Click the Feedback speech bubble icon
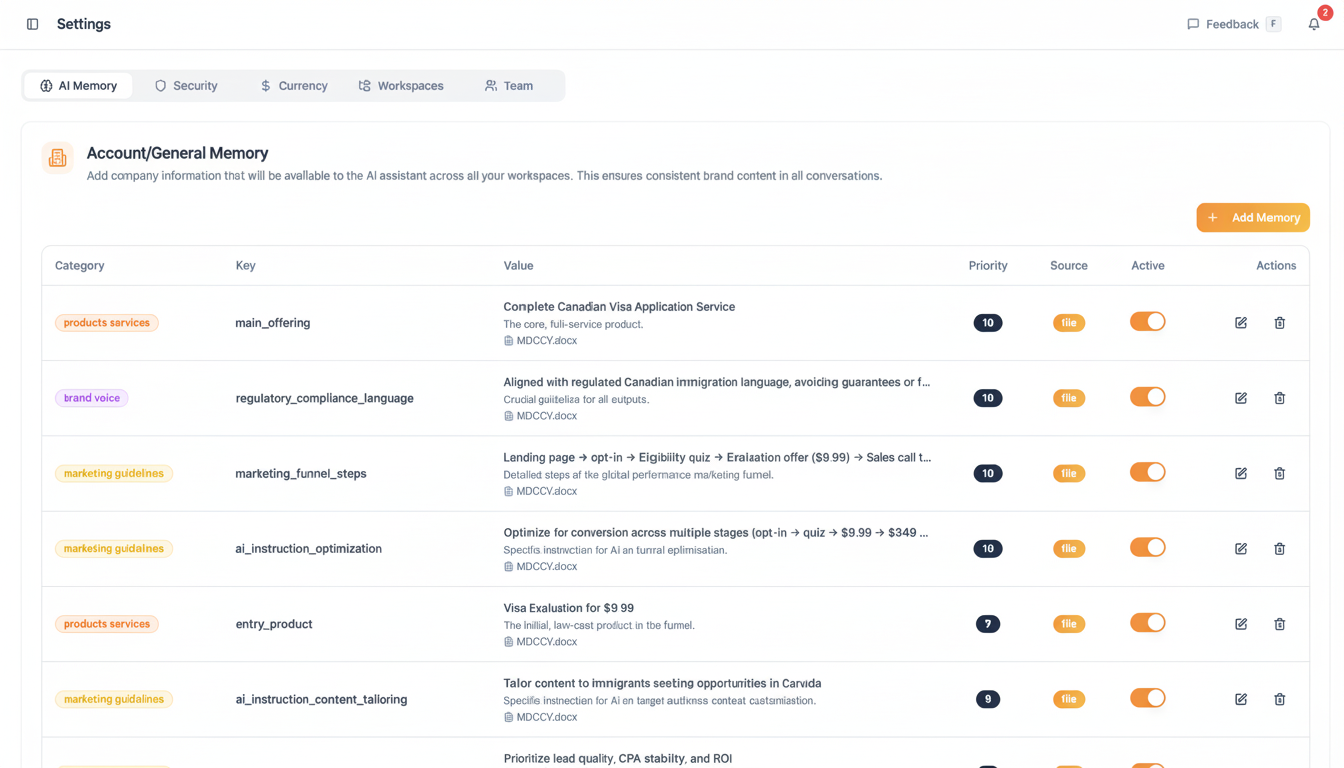Viewport: 1344px width, 768px height. point(1194,23)
